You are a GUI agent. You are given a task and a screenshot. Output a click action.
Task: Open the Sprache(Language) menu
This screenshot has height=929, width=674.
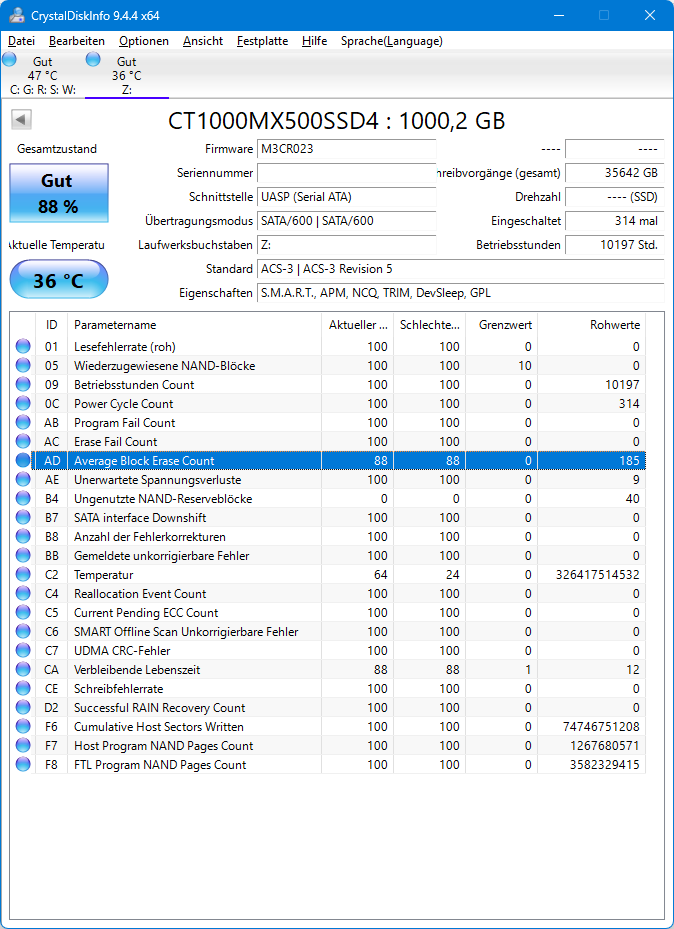point(391,41)
